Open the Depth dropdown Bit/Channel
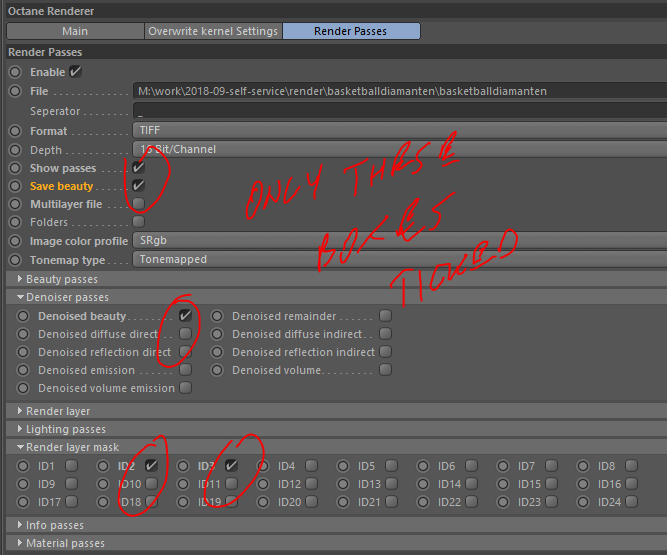 pyautogui.click(x=400, y=149)
